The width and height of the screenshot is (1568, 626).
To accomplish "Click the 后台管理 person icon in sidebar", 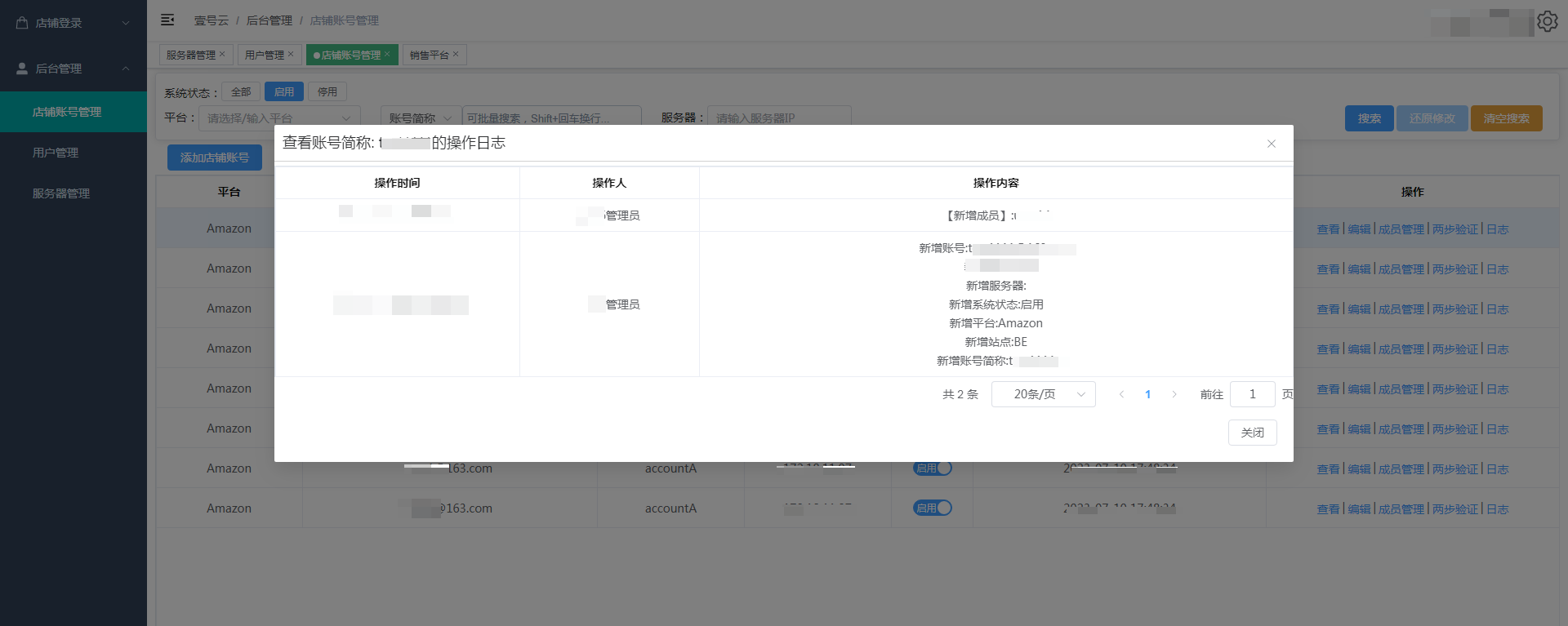I will click(22, 69).
